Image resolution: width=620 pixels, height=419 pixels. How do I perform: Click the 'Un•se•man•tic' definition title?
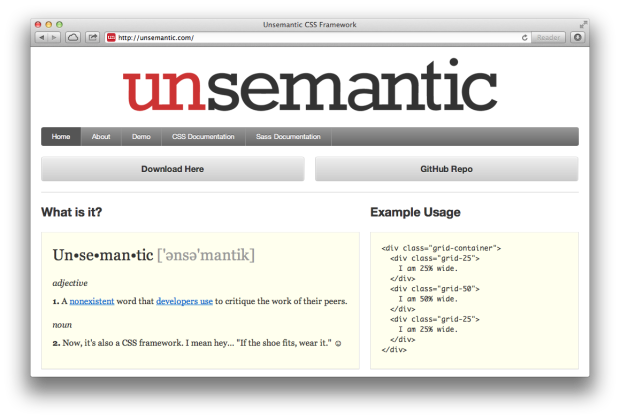click(x=103, y=255)
